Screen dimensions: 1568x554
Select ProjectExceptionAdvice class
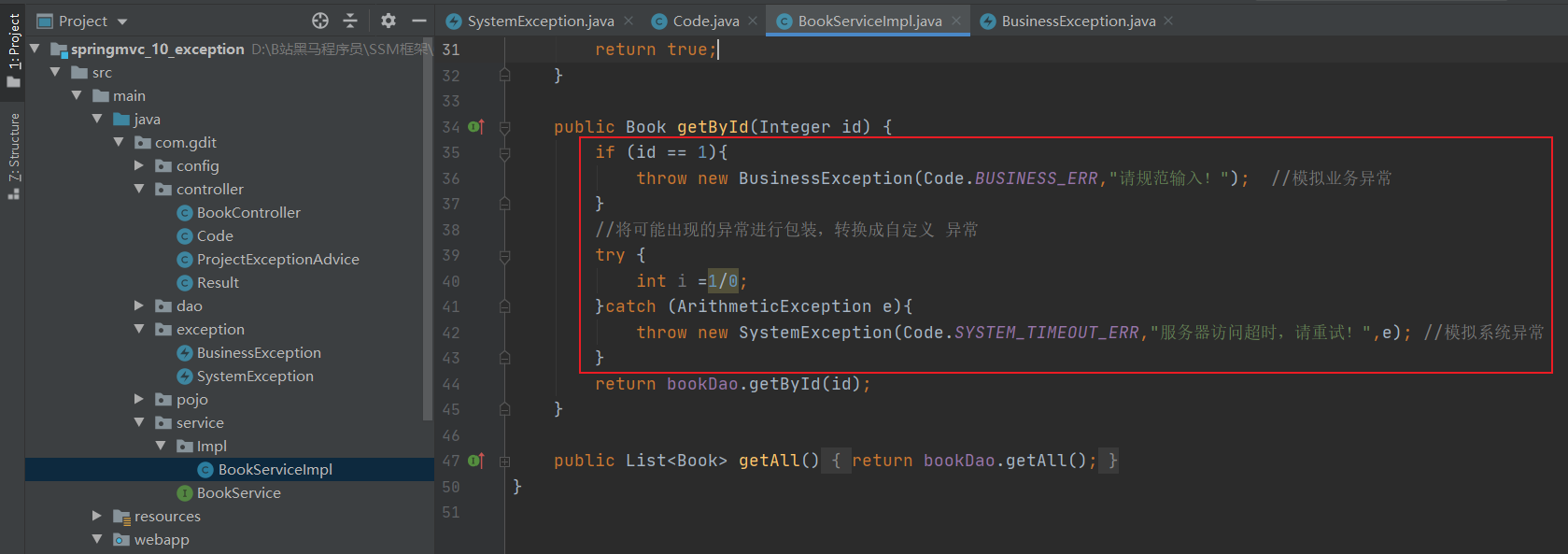(x=268, y=259)
